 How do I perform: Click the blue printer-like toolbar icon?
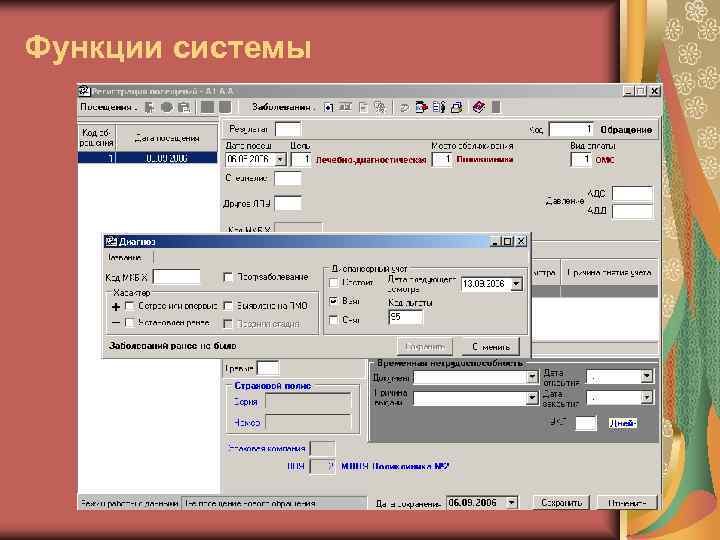tap(456, 107)
